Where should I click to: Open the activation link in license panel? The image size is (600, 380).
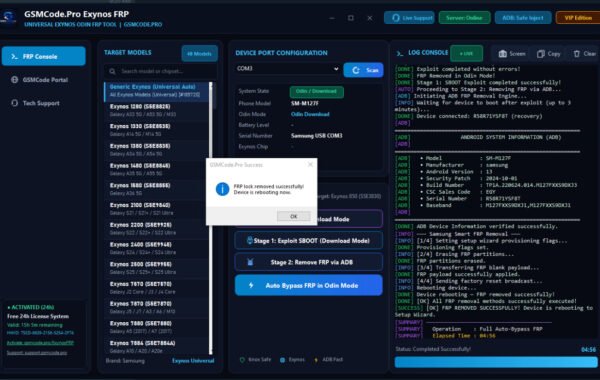(x=40, y=343)
